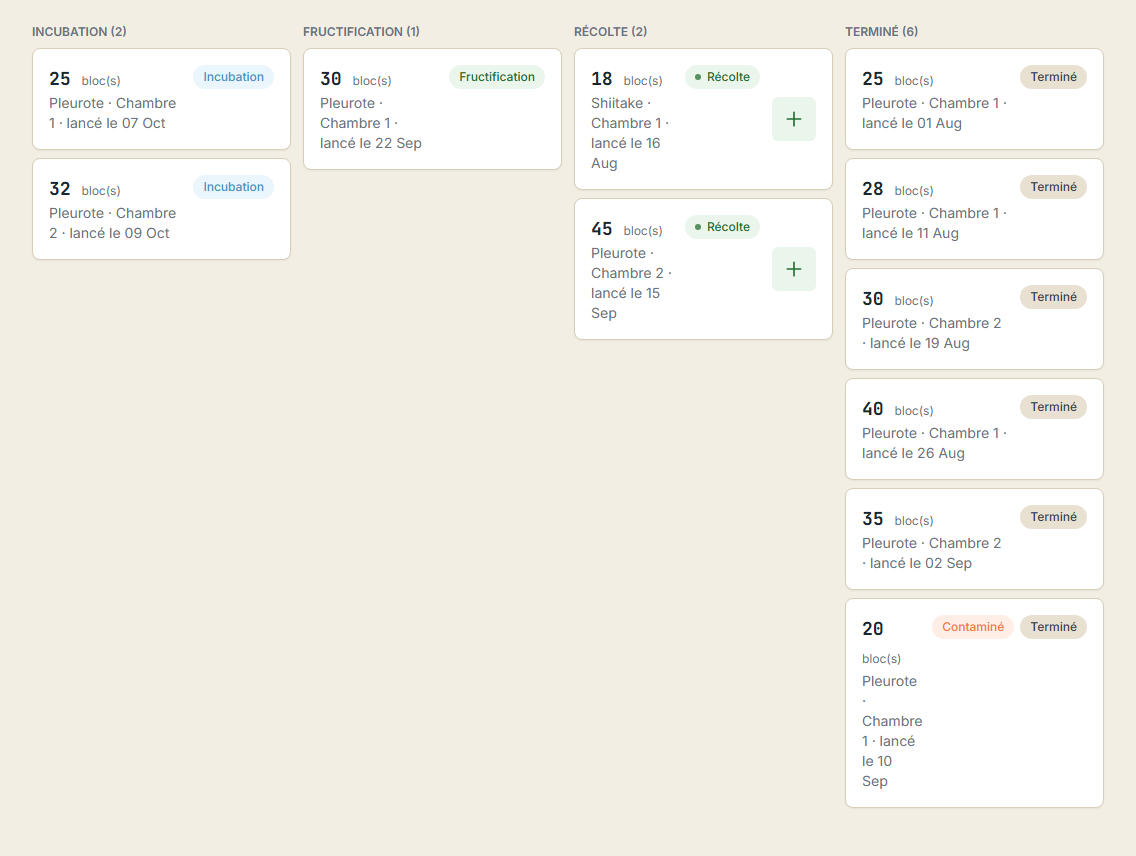This screenshot has height=856, width=1136.
Task: Click the bloc count '40' in Terminé column
Action: (872, 409)
